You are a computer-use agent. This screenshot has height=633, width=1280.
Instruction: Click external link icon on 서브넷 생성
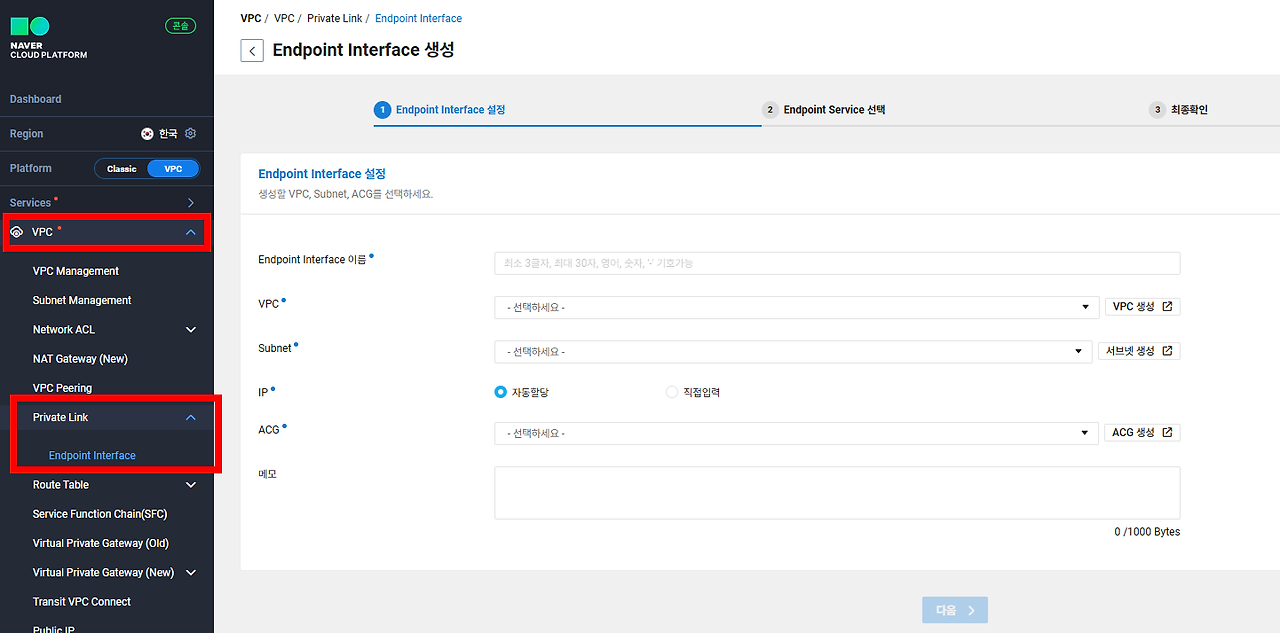pos(1167,351)
